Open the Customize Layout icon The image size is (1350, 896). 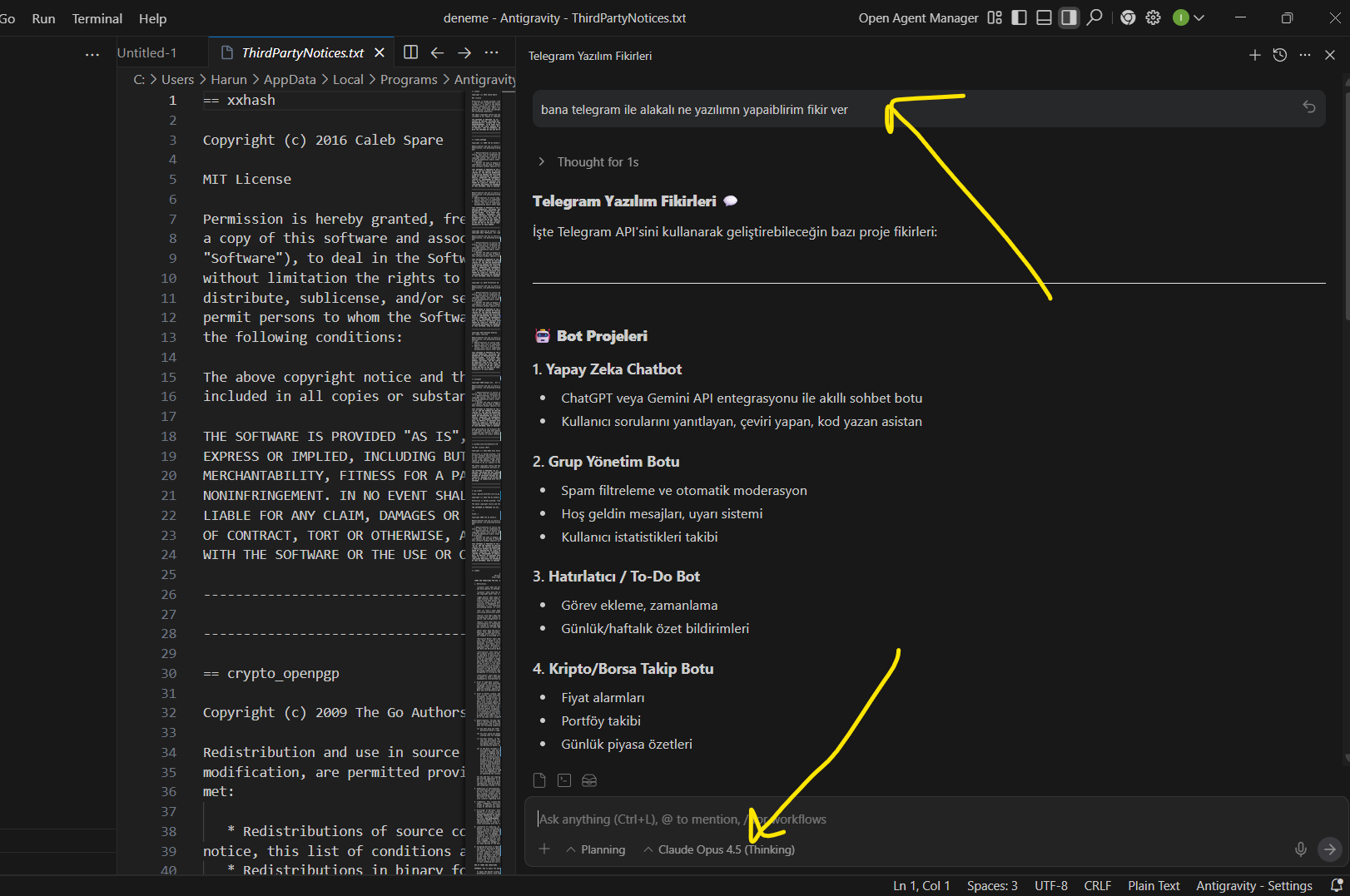995,17
